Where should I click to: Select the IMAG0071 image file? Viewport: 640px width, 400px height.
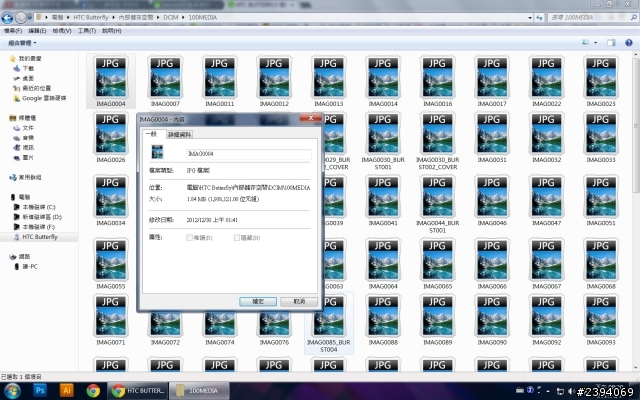tap(111, 320)
